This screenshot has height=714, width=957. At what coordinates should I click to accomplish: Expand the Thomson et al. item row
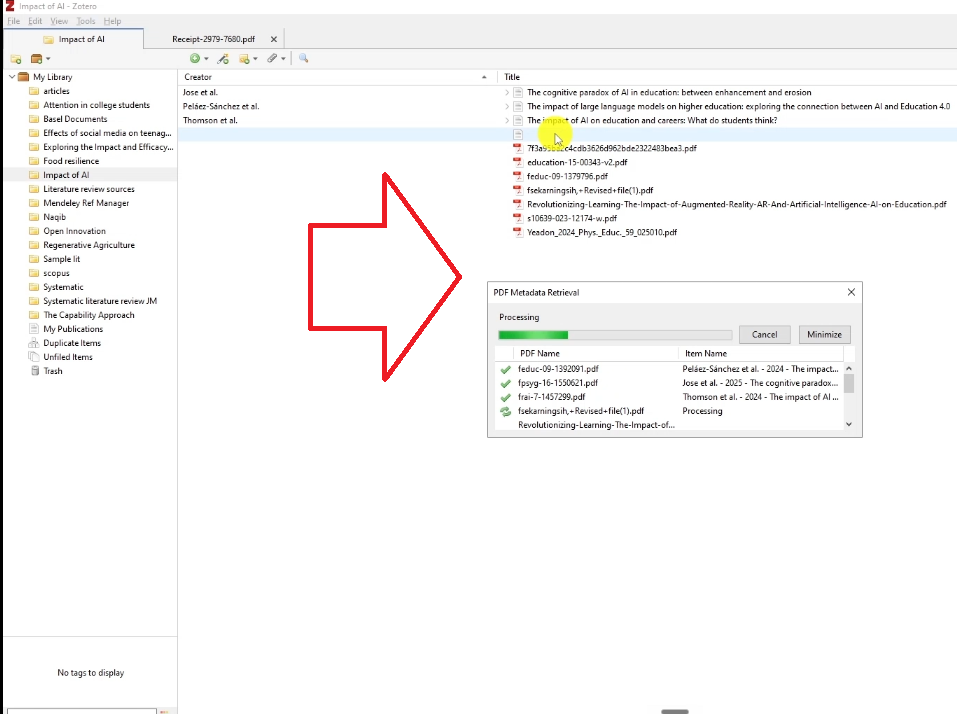507,121
